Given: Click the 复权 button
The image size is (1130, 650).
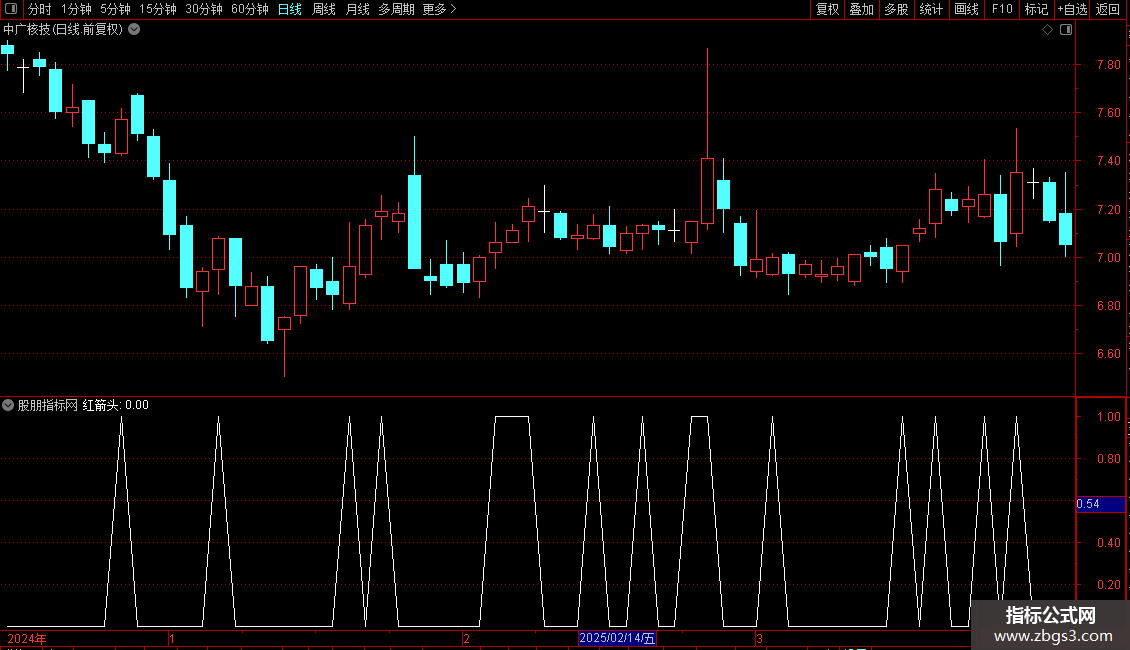Looking at the screenshot, I should coord(827,9).
